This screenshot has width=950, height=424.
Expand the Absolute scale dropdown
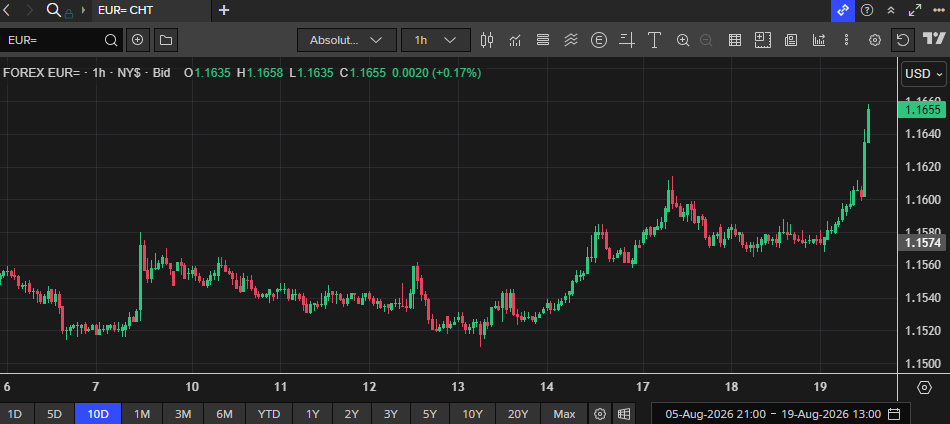(347, 40)
